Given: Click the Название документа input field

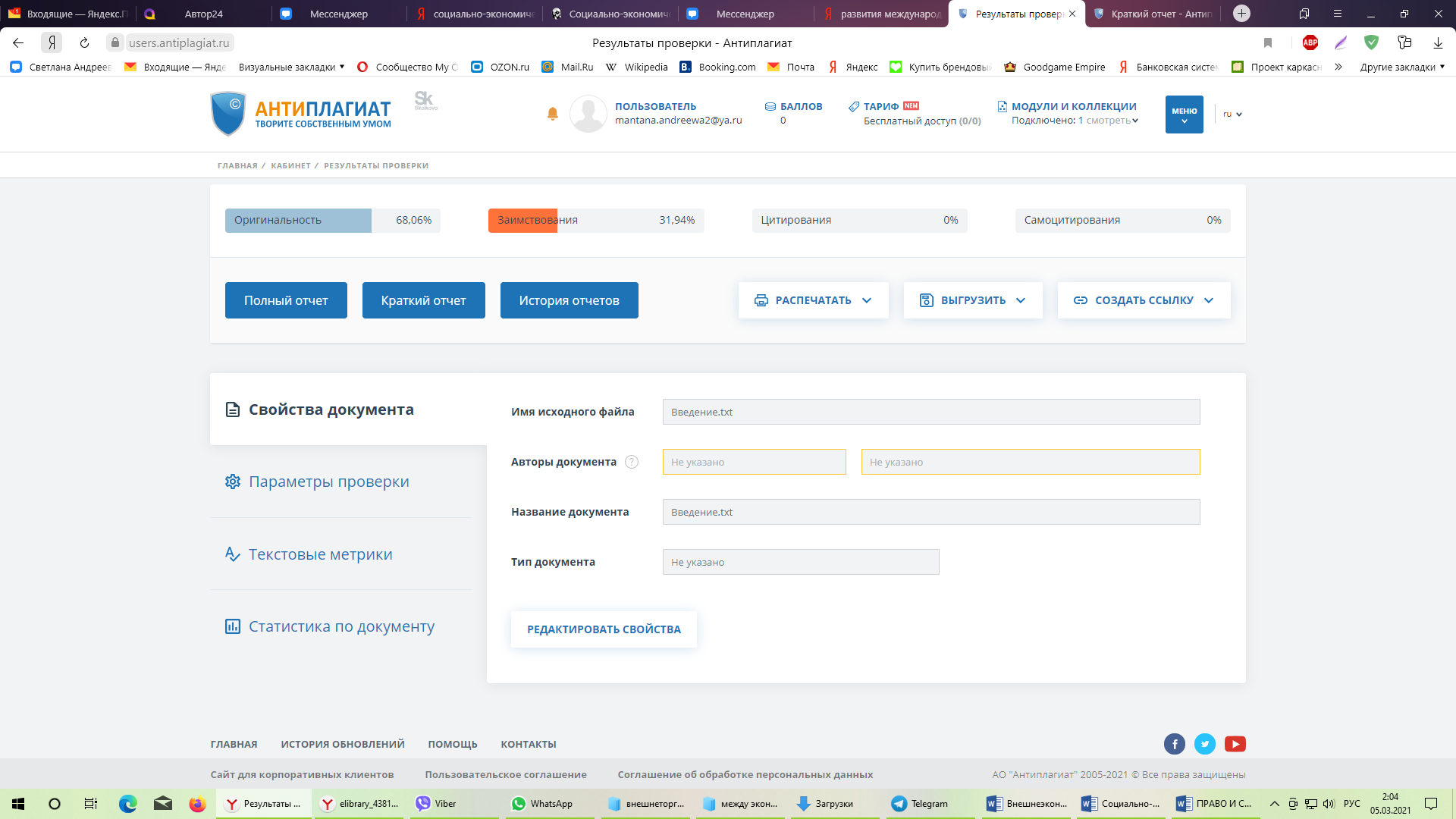Looking at the screenshot, I should pyautogui.click(x=930, y=512).
